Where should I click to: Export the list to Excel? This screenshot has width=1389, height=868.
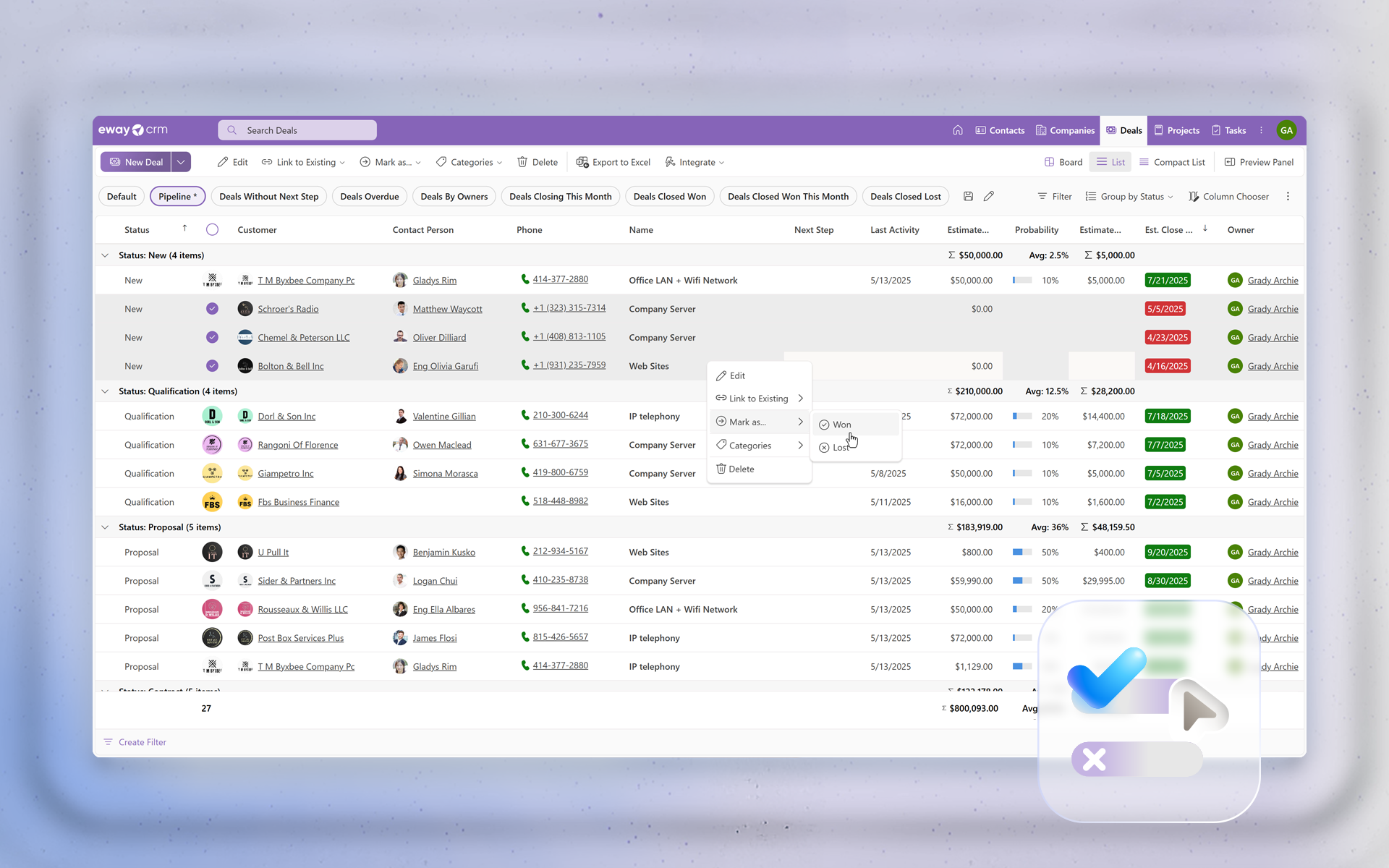(x=613, y=162)
